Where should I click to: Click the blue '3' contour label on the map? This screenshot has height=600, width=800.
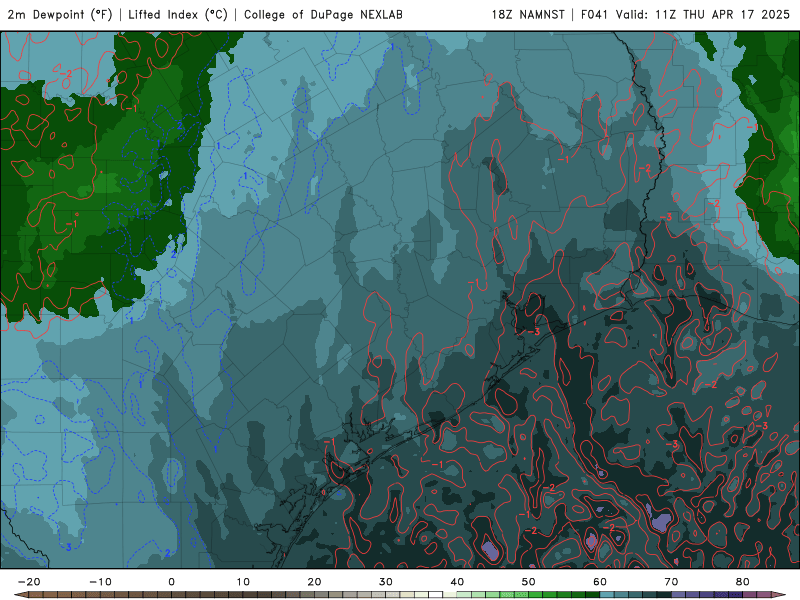(69, 547)
